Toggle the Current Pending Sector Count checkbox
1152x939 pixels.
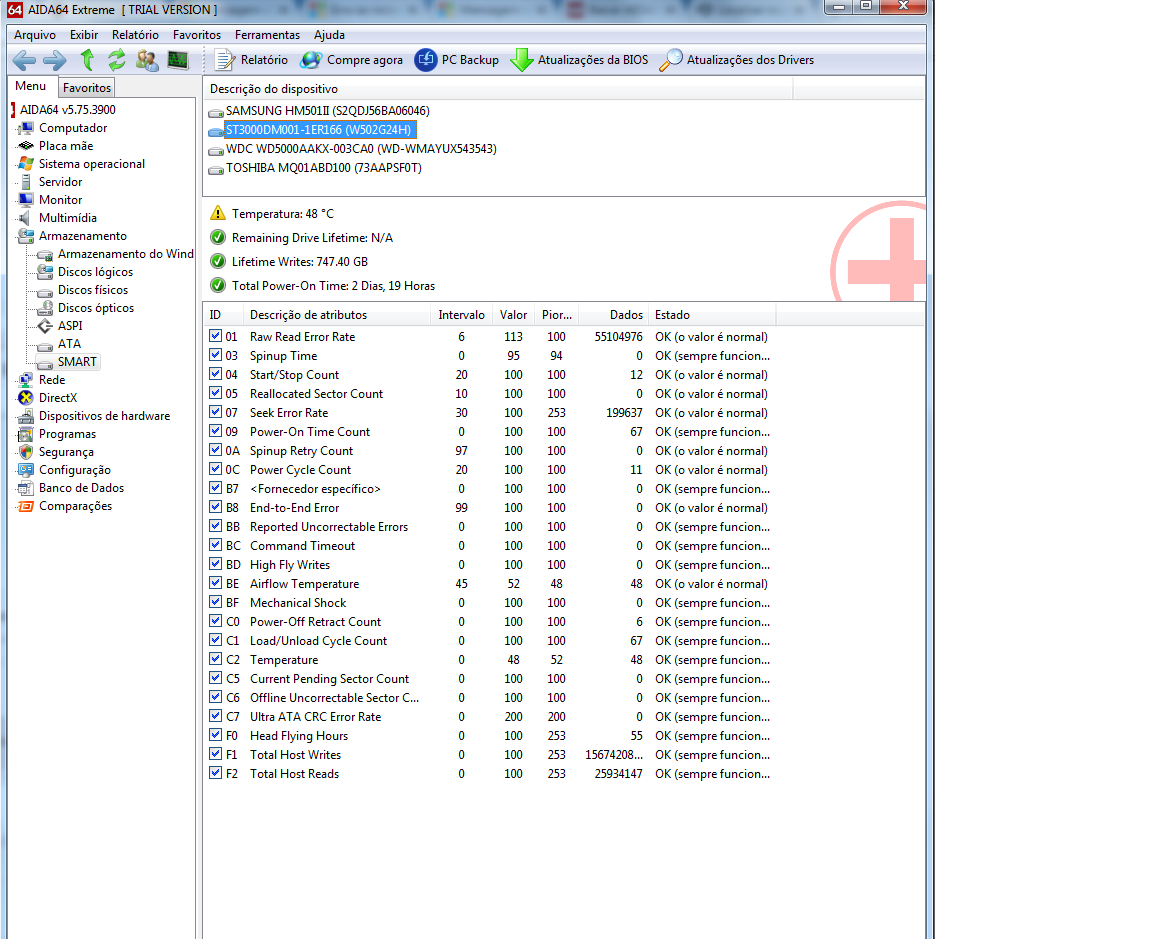(215, 678)
